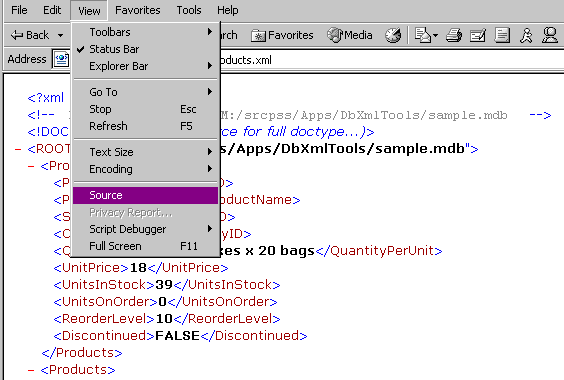Click the closing /Discontinued tag
Image resolution: width=564 pixels, height=380 pixels.
click(254, 336)
